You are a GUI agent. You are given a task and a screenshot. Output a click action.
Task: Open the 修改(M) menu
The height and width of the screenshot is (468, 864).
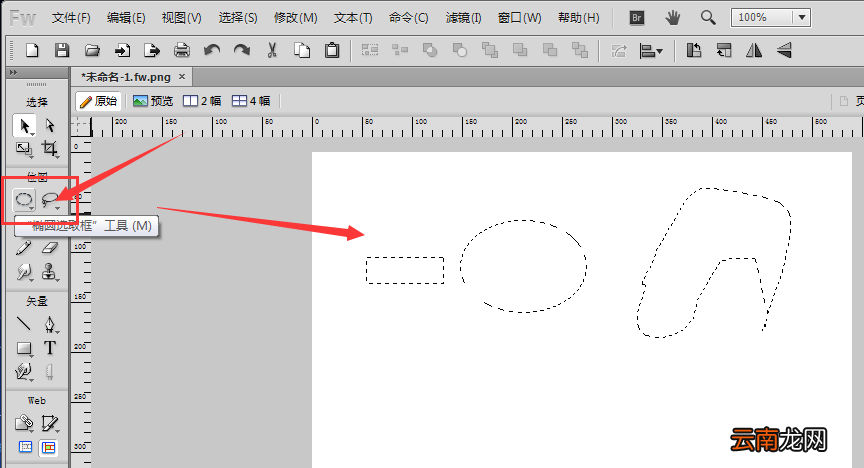click(x=296, y=18)
